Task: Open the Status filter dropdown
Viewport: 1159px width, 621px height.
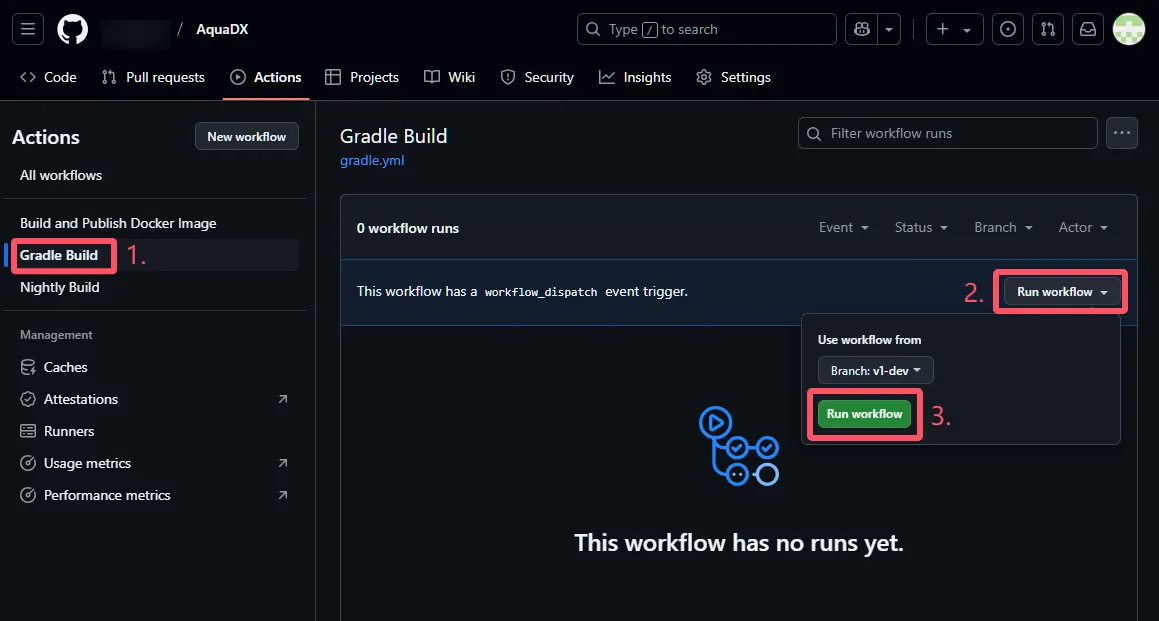Action: coord(920,228)
